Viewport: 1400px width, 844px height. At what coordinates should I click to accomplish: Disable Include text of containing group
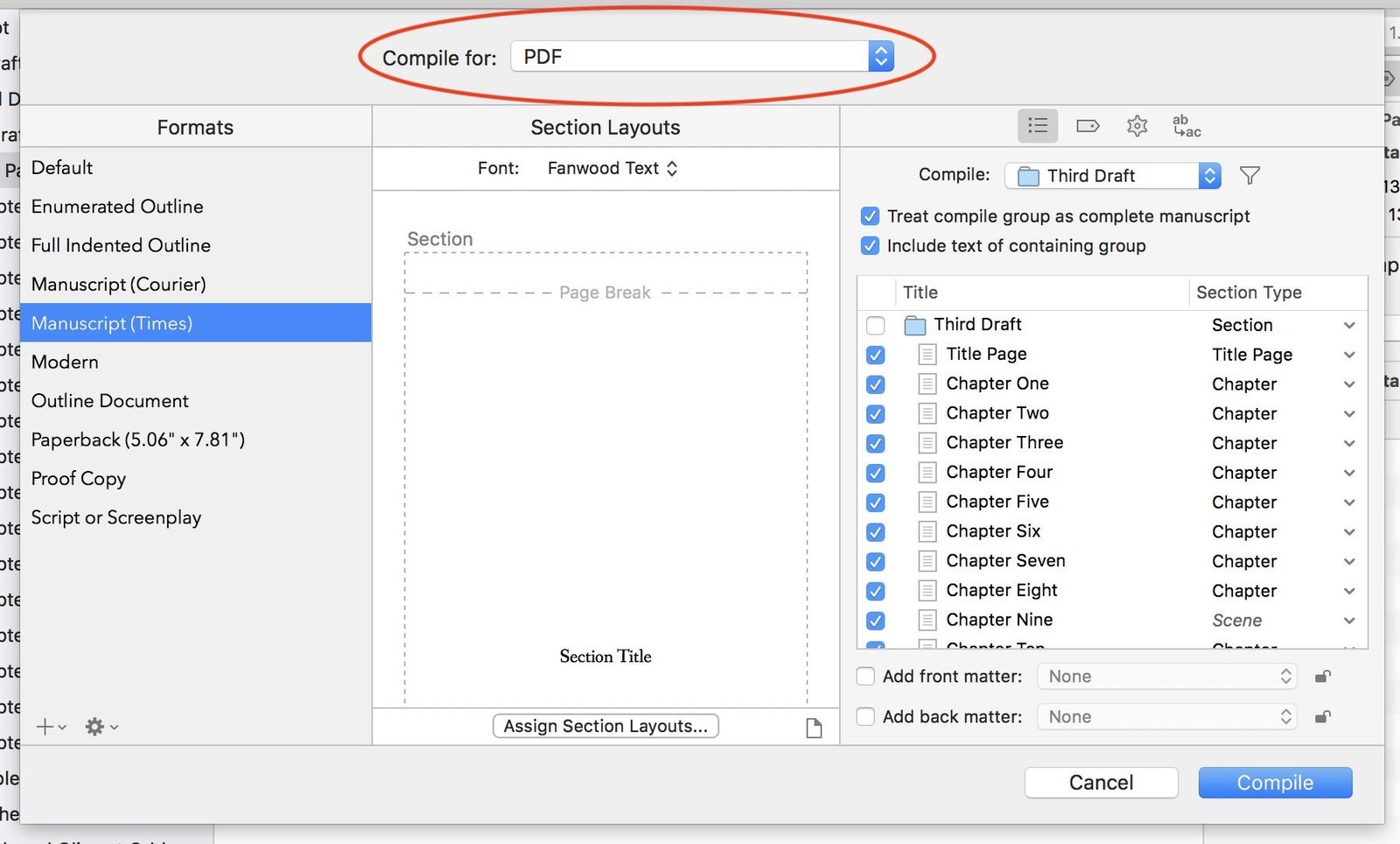[x=869, y=246]
